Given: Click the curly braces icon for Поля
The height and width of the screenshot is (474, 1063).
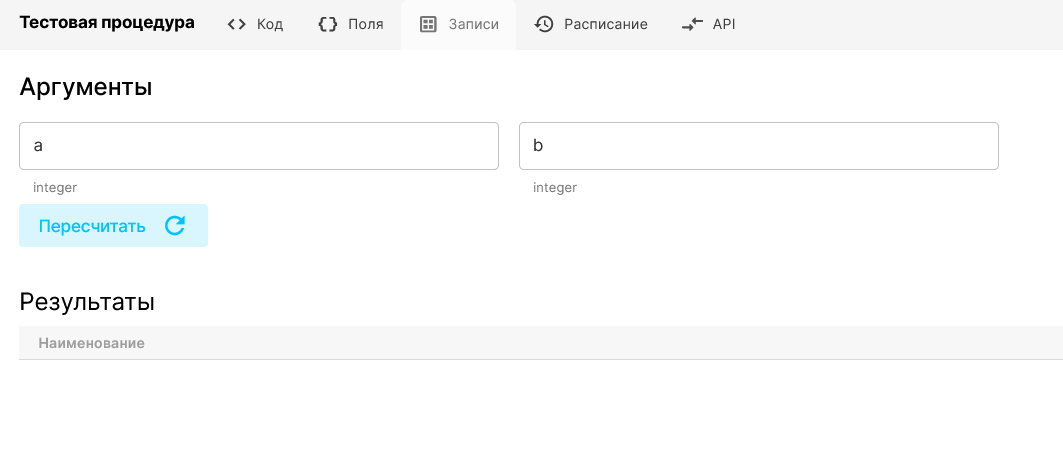Looking at the screenshot, I should click(x=327, y=25).
